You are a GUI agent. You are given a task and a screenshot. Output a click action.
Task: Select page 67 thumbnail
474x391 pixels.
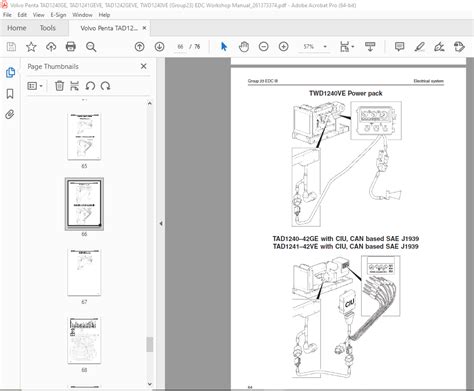(84, 272)
